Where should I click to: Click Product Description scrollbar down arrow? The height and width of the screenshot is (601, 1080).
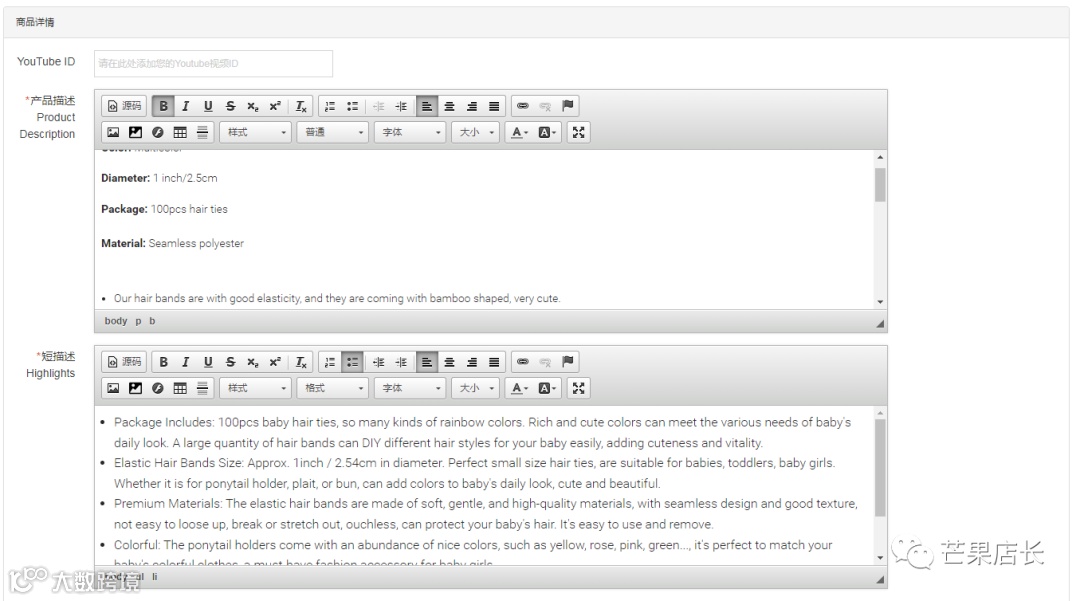880,302
